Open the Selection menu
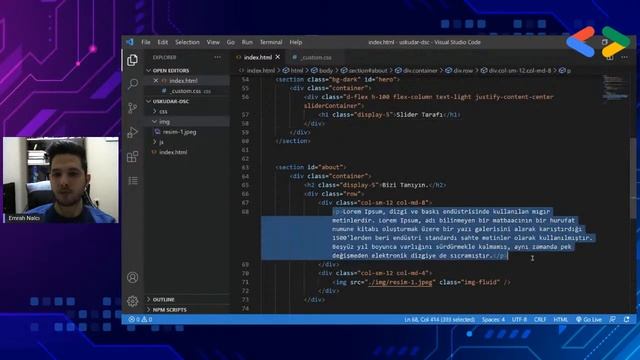The image size is (640, 360). (x=187, y=42)
